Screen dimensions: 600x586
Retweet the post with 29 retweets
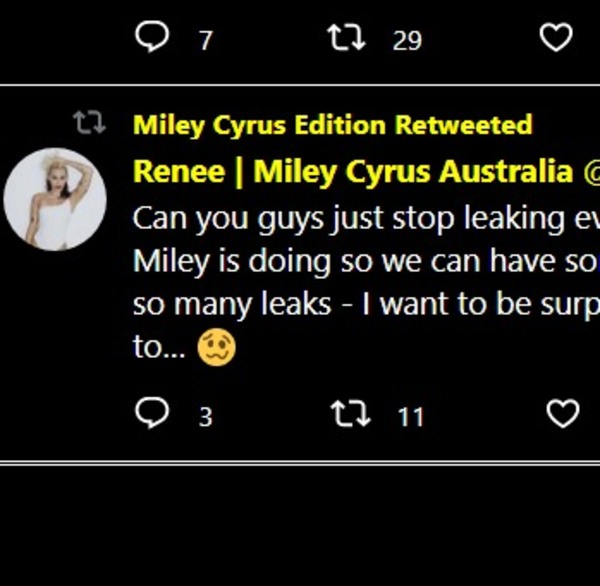click(x=345, y=39)
